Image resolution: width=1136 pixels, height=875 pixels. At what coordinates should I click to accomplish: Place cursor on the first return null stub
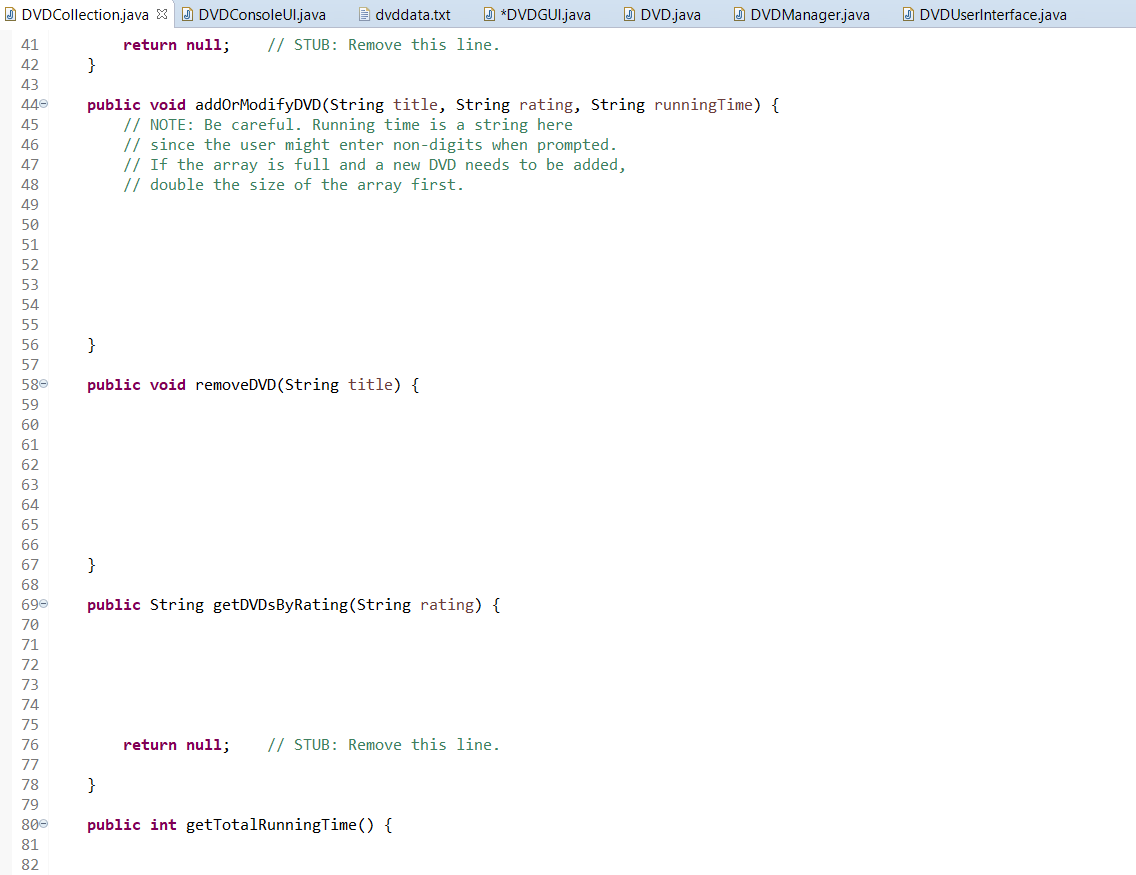point(175,44)
